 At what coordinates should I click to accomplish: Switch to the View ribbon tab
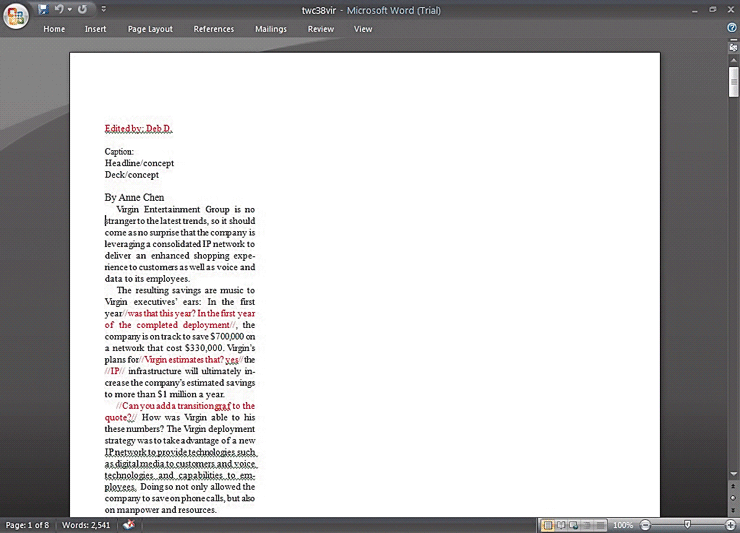coord(363,29)
